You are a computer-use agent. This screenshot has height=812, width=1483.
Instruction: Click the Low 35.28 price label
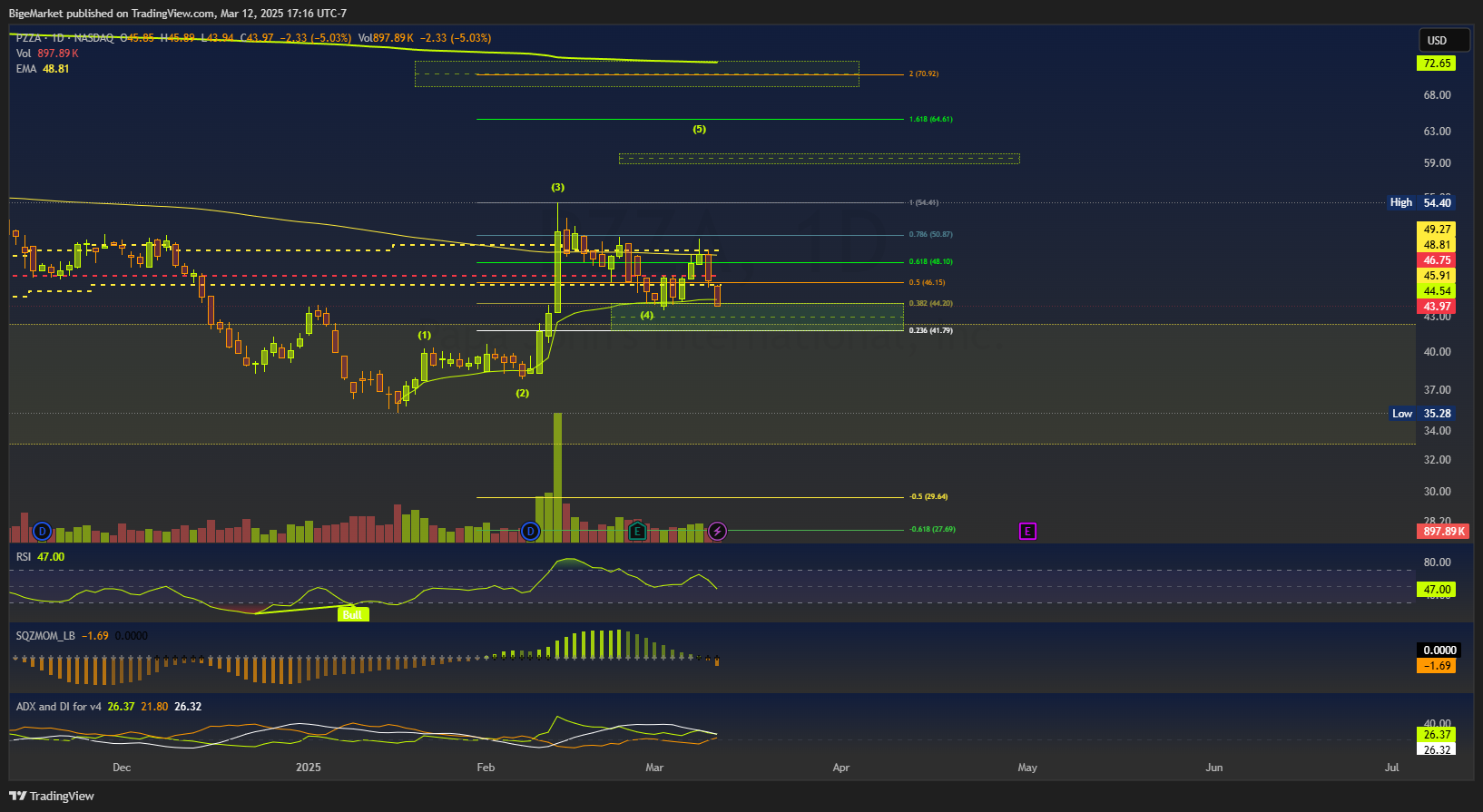click(x=1422, y=413)
